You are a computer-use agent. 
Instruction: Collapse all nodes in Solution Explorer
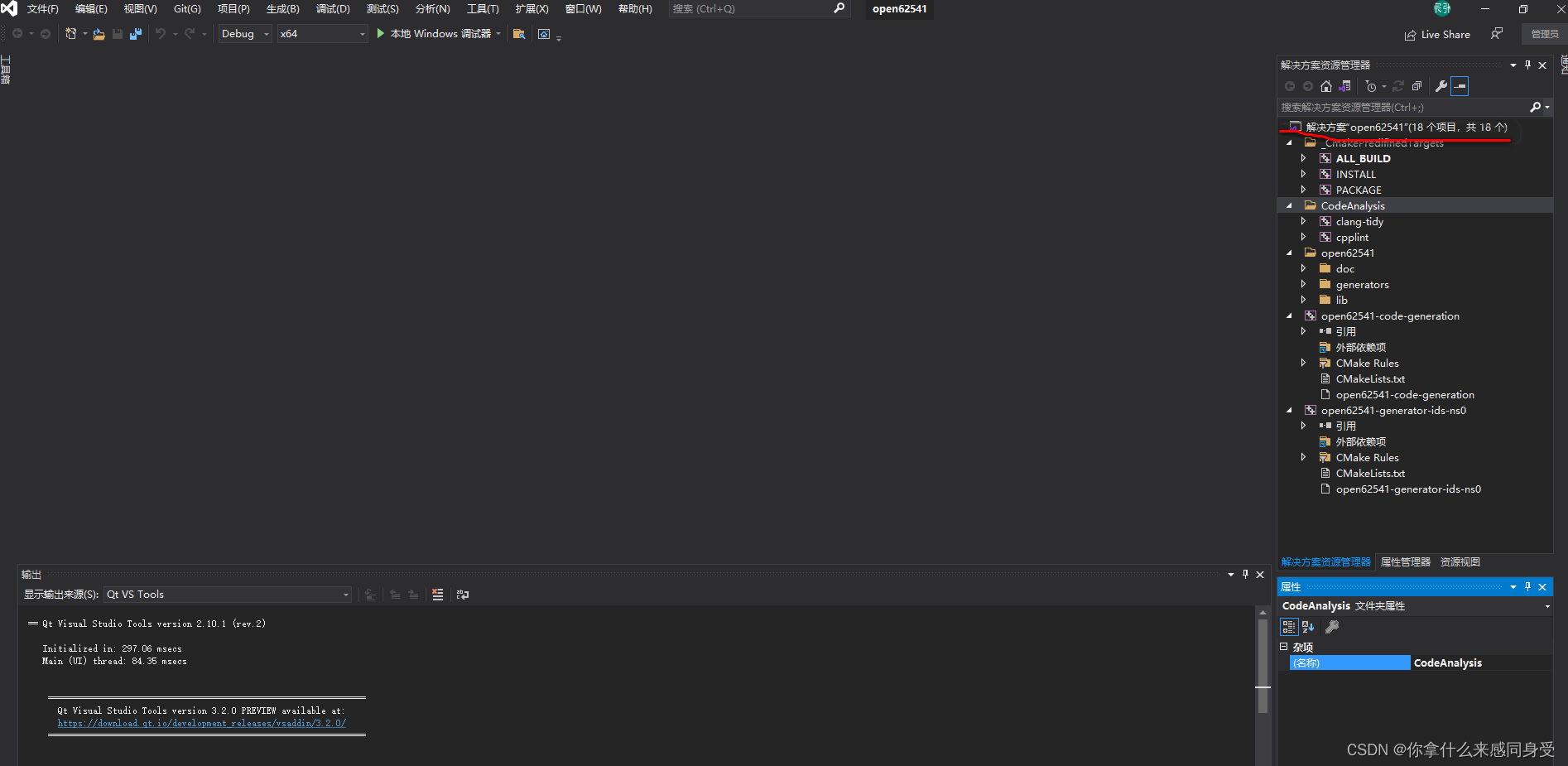[1416, 85]
